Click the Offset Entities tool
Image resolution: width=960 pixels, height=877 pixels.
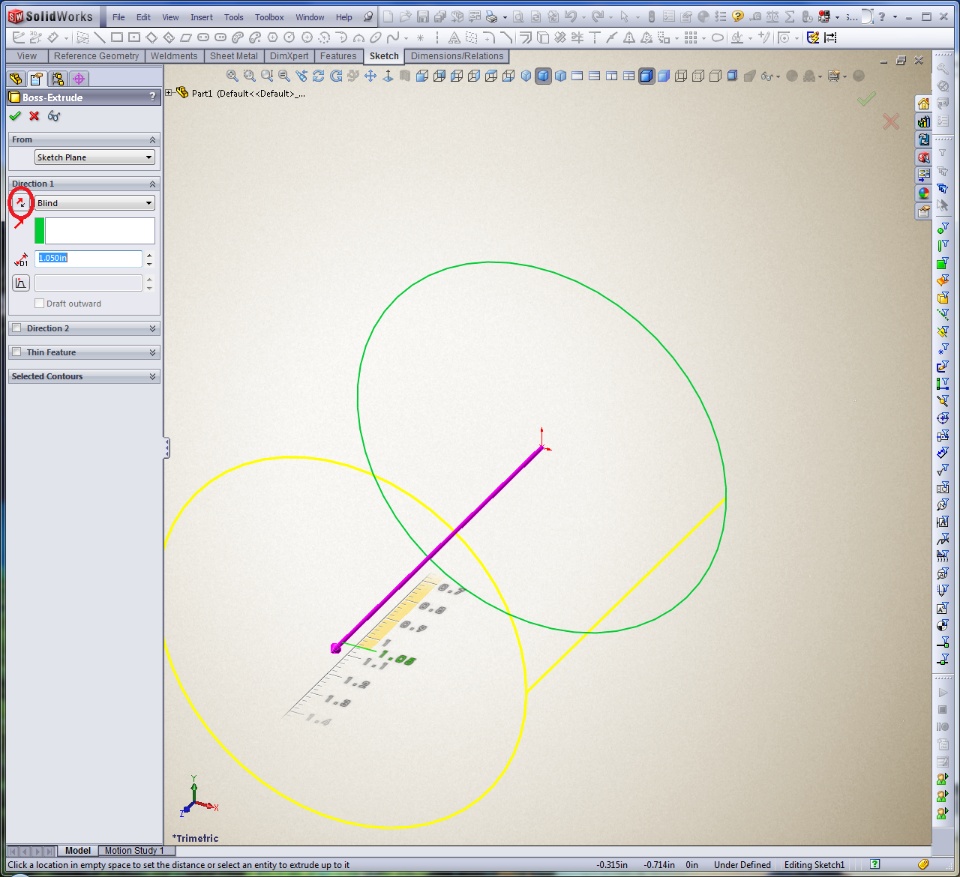[525, 38]
